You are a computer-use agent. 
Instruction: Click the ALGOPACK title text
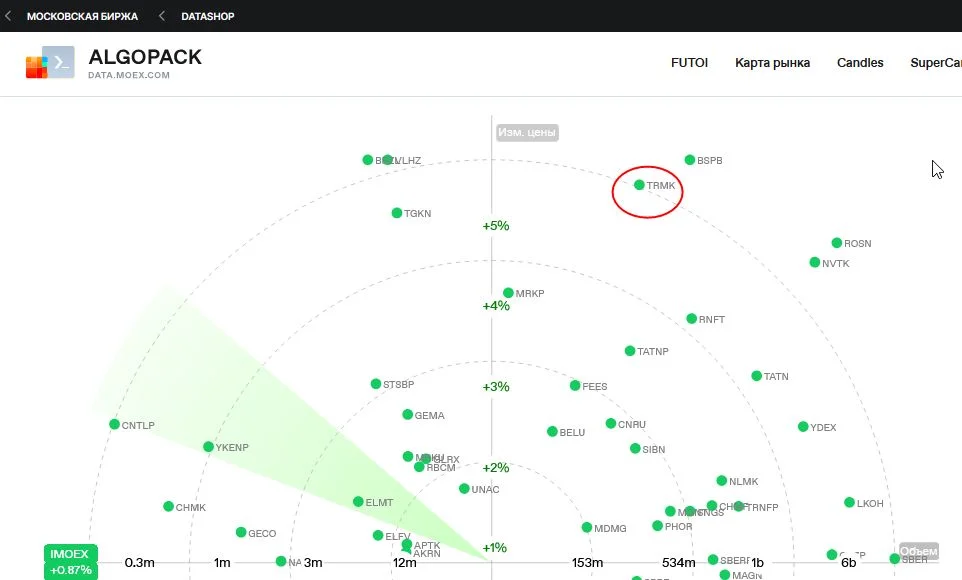145,56
